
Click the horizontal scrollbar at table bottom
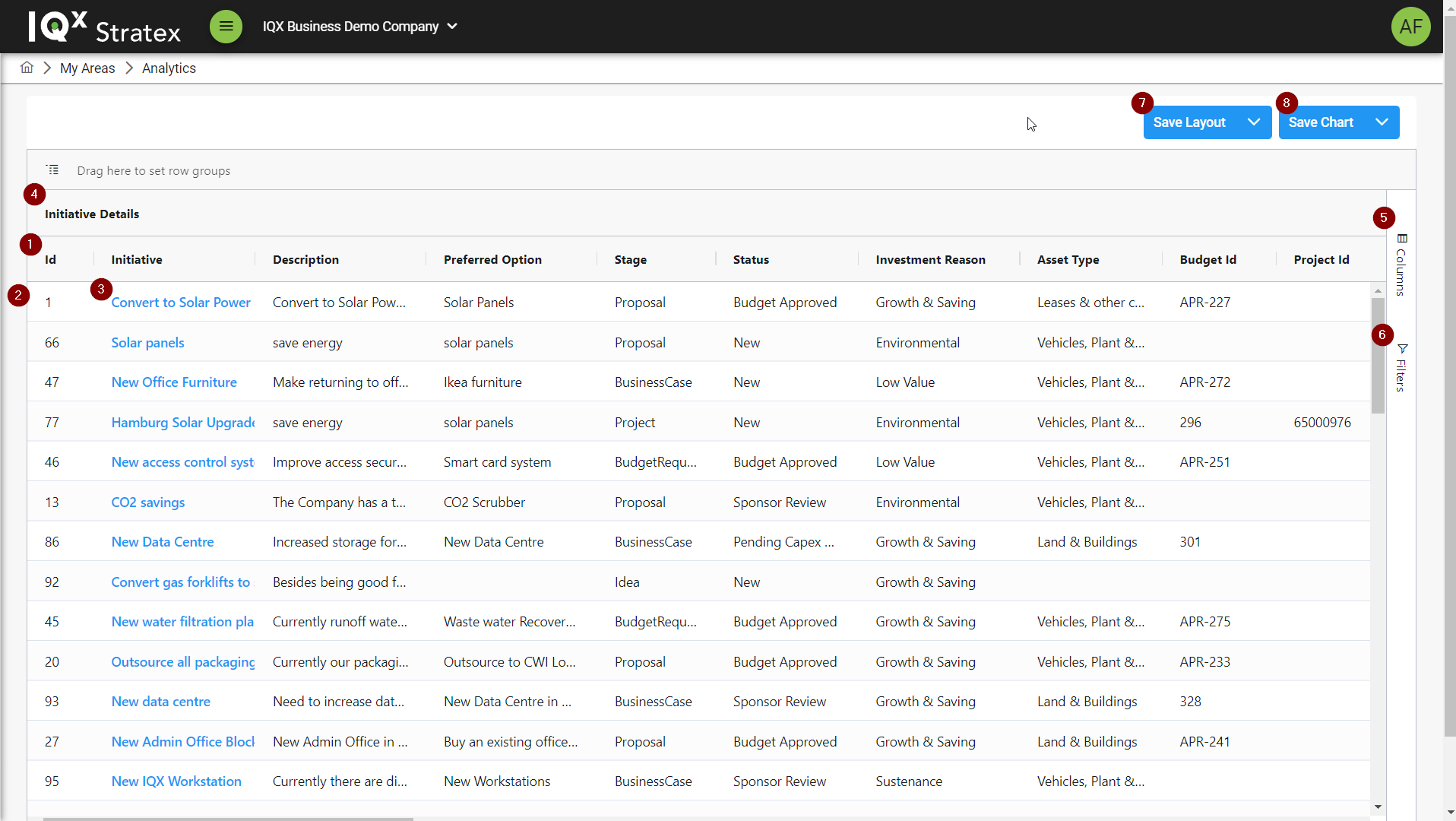click(x=228, y=819)
